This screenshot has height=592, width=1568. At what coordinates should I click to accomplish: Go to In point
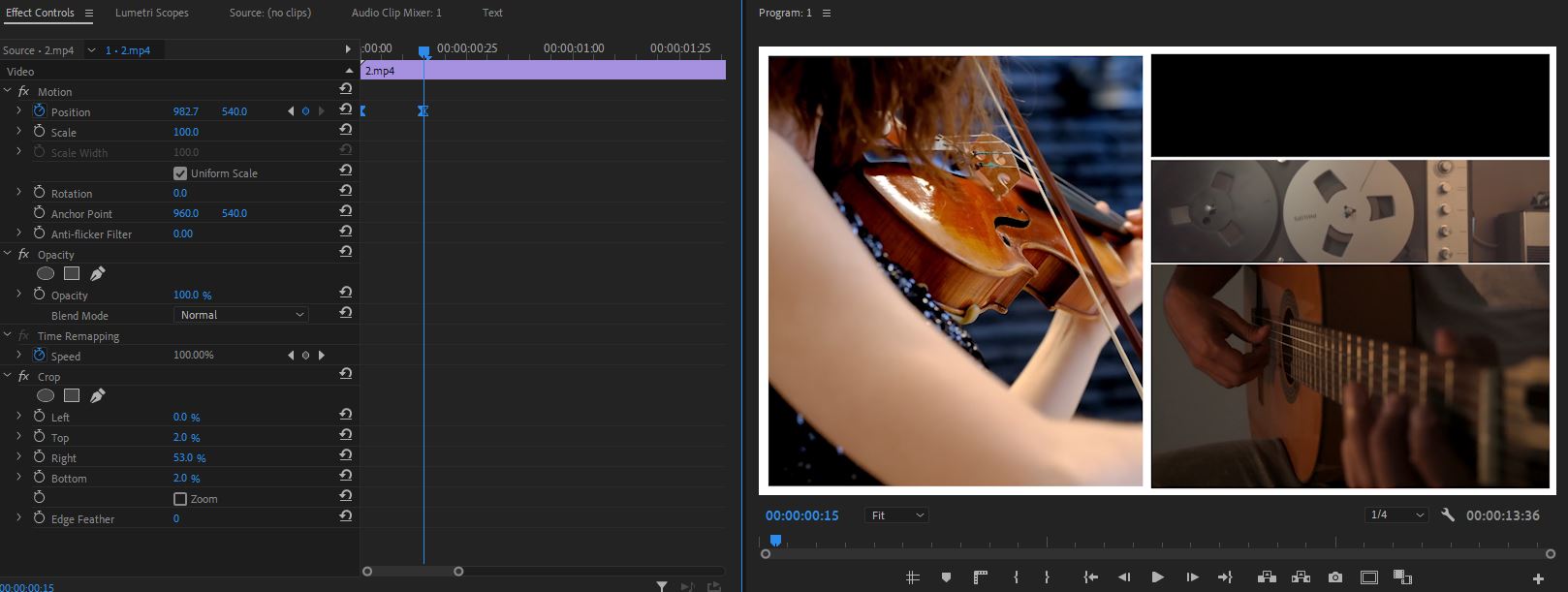(1090, 577)
